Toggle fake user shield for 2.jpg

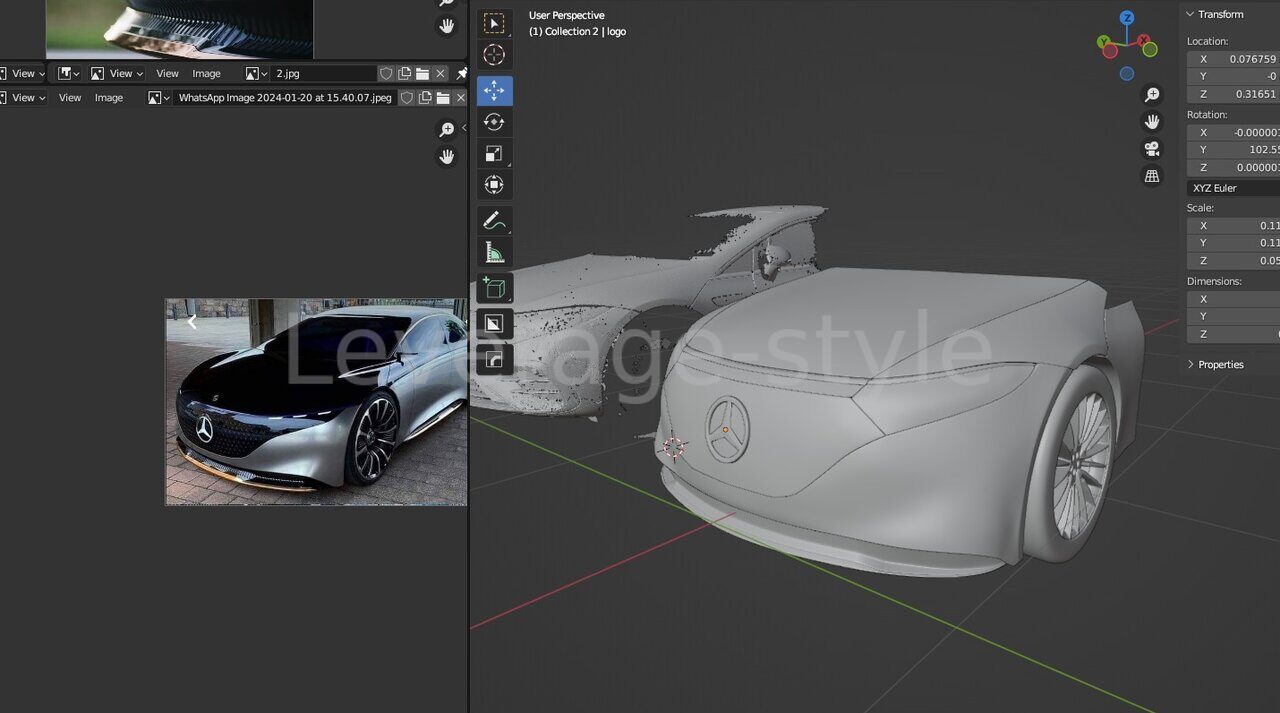coord(386,74)
